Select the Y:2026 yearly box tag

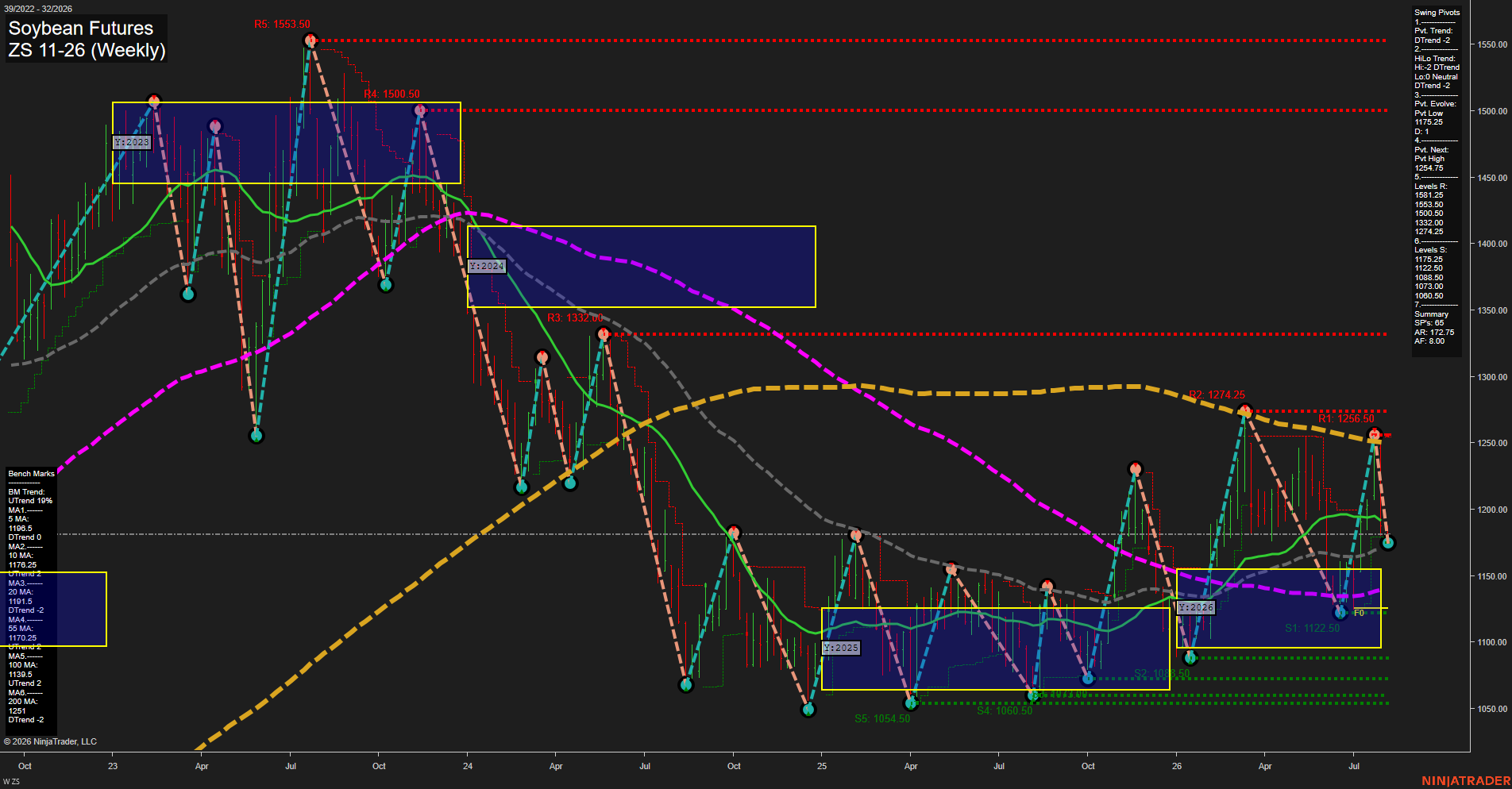point(1196,607)
